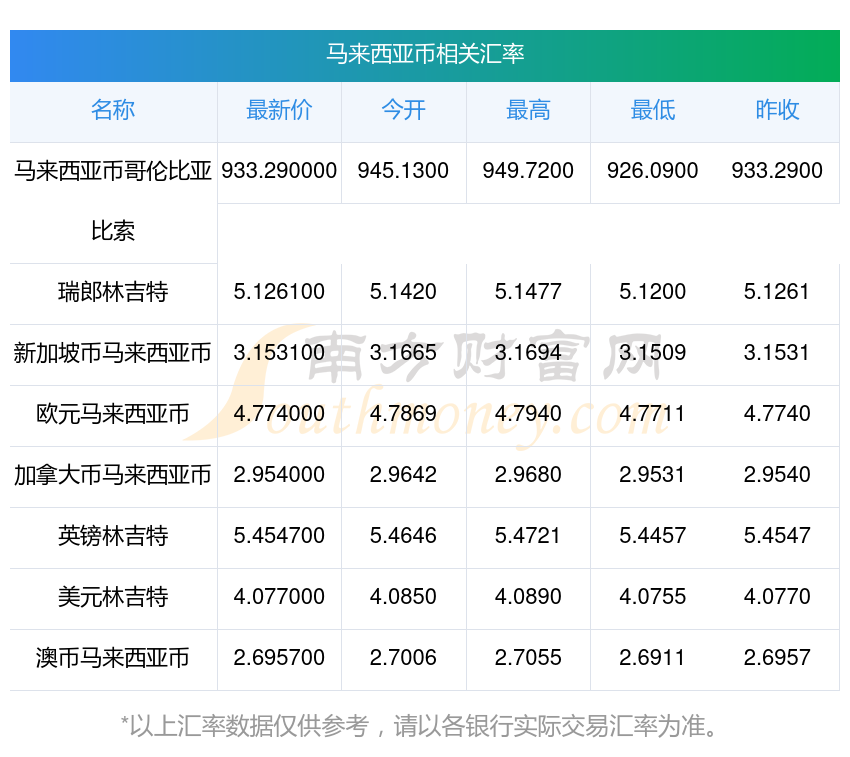The height and width of the screenshot is (757, 850).
Task: Click the 马来西亚币相关汇率 table title banner
Action: coord(425,54)
